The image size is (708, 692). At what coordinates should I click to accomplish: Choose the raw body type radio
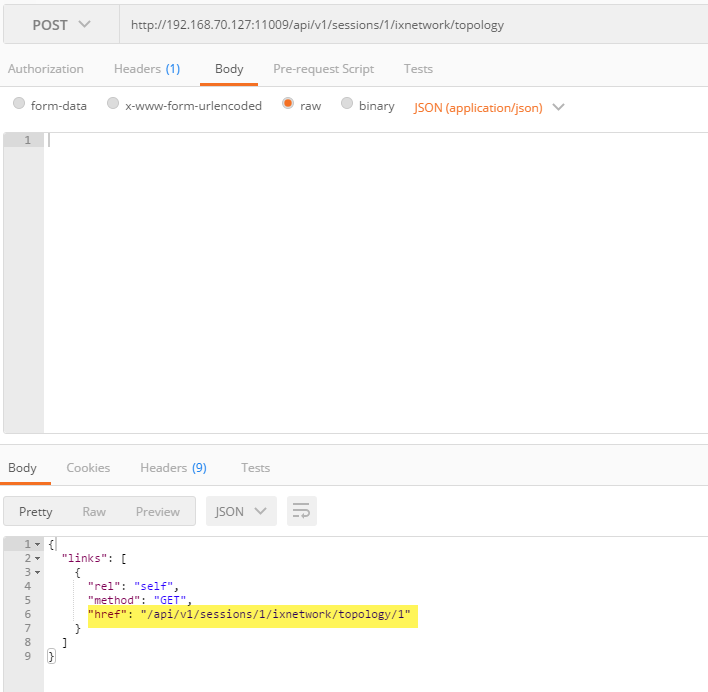coord(288,104)
